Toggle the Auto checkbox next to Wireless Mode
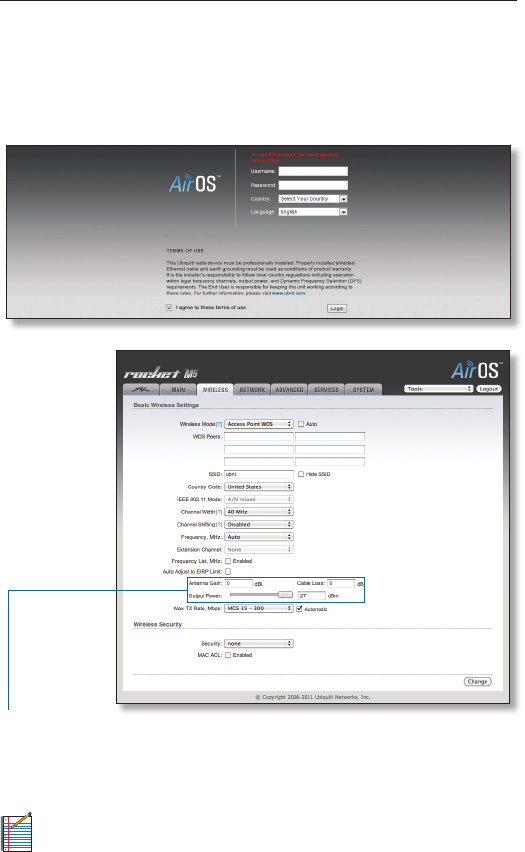 tap(301, 424)
